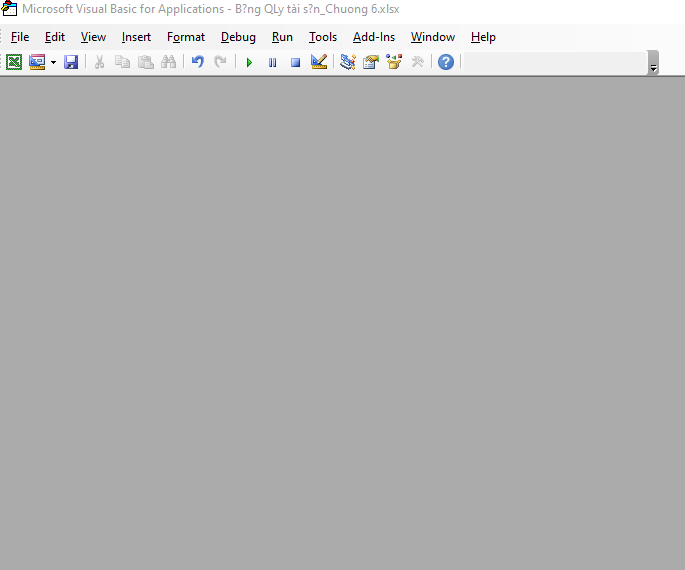Open Visual Basic Help question icon
Screen dimensions: 685x570
446,62
